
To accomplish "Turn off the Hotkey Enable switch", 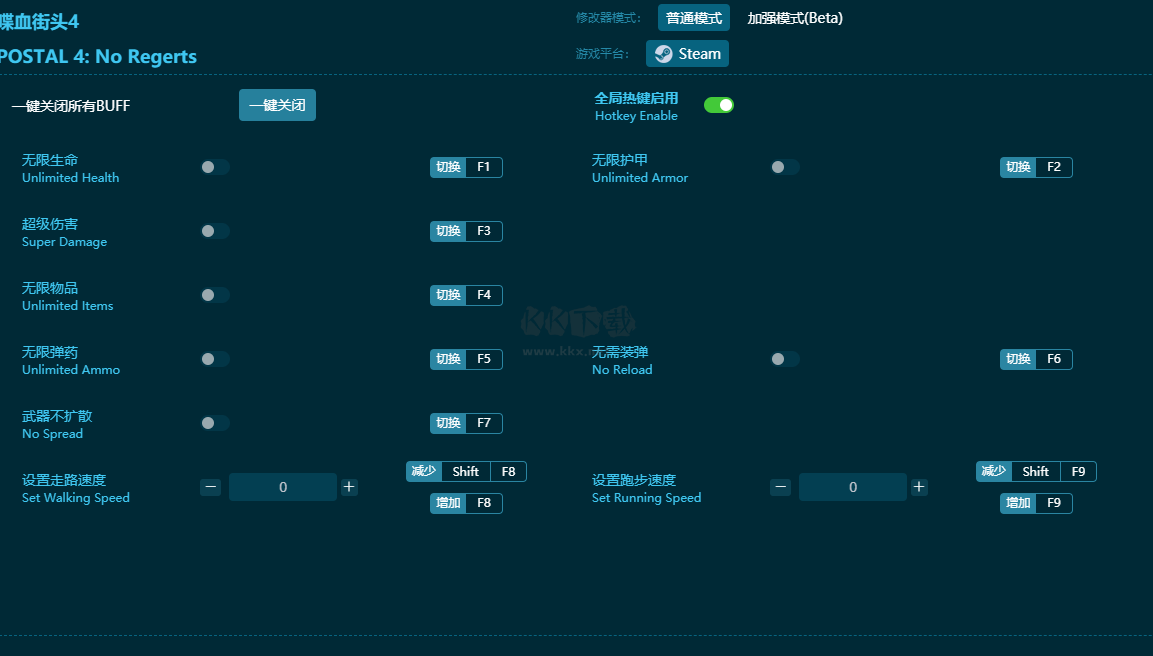I will tap(718, 105).
